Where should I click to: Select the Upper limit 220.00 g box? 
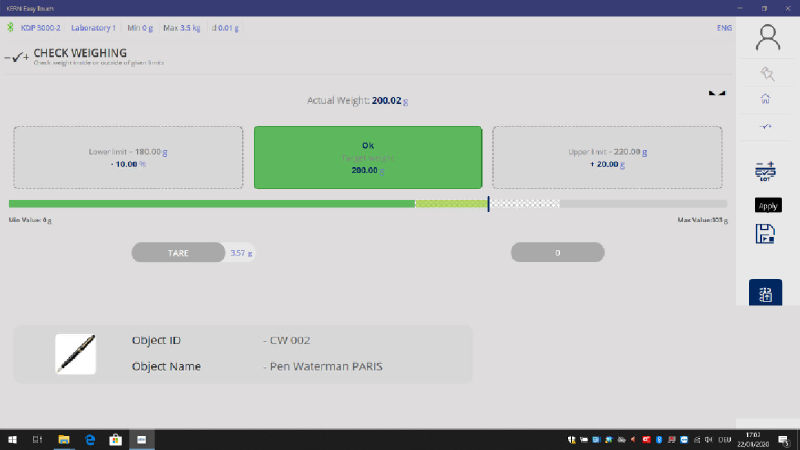pyautogui.click(x=607, y=157)
